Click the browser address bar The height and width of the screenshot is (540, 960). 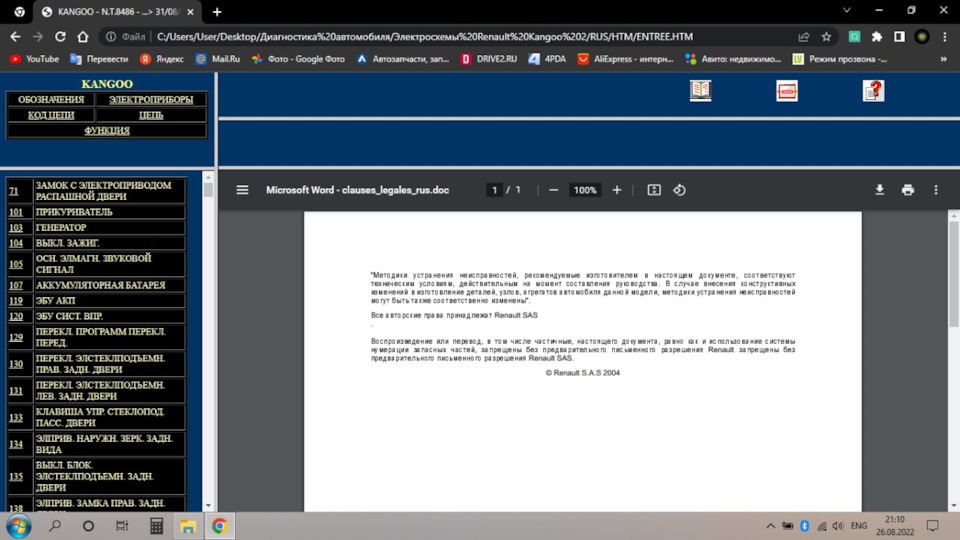(424, 37)
